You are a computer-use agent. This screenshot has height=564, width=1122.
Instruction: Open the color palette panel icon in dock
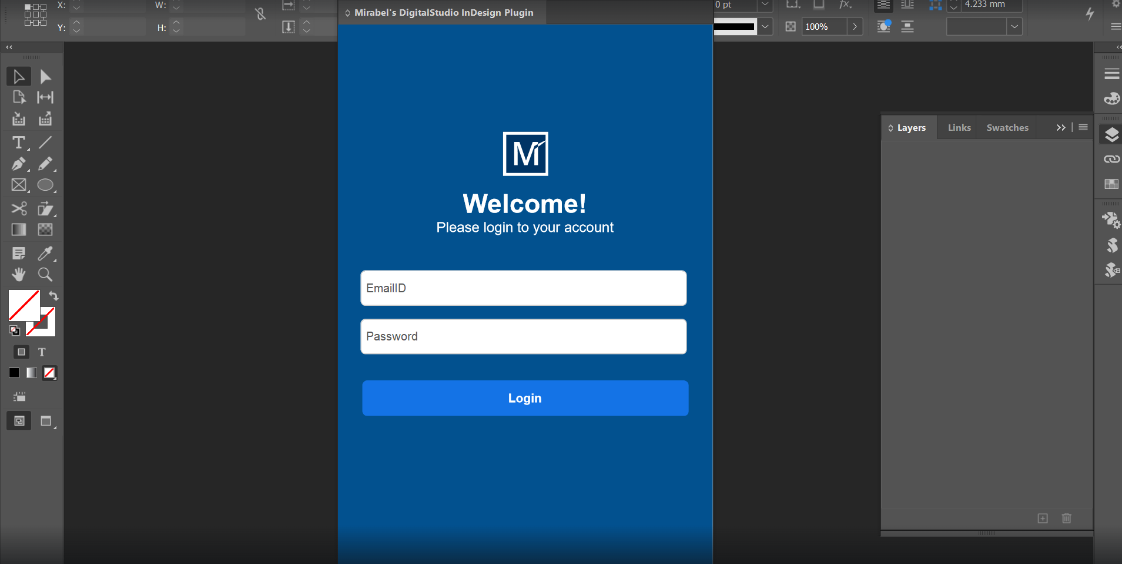click(1111, 98)
